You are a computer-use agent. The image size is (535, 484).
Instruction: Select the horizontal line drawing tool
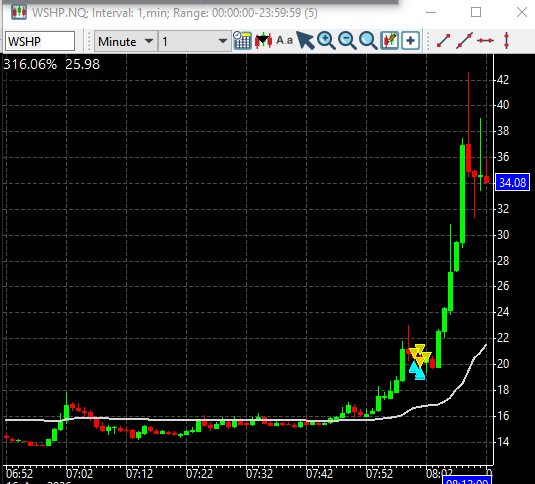pyautogui.click(x=485, y=41)
